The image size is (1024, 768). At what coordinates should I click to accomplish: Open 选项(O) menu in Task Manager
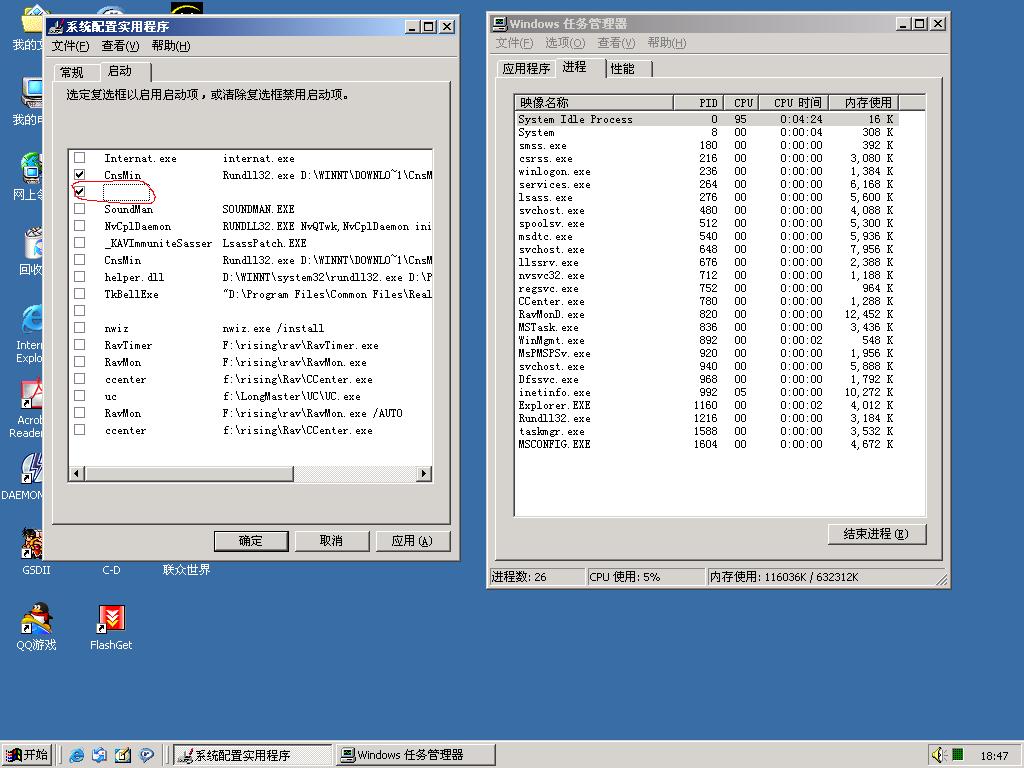coord(565,43)
